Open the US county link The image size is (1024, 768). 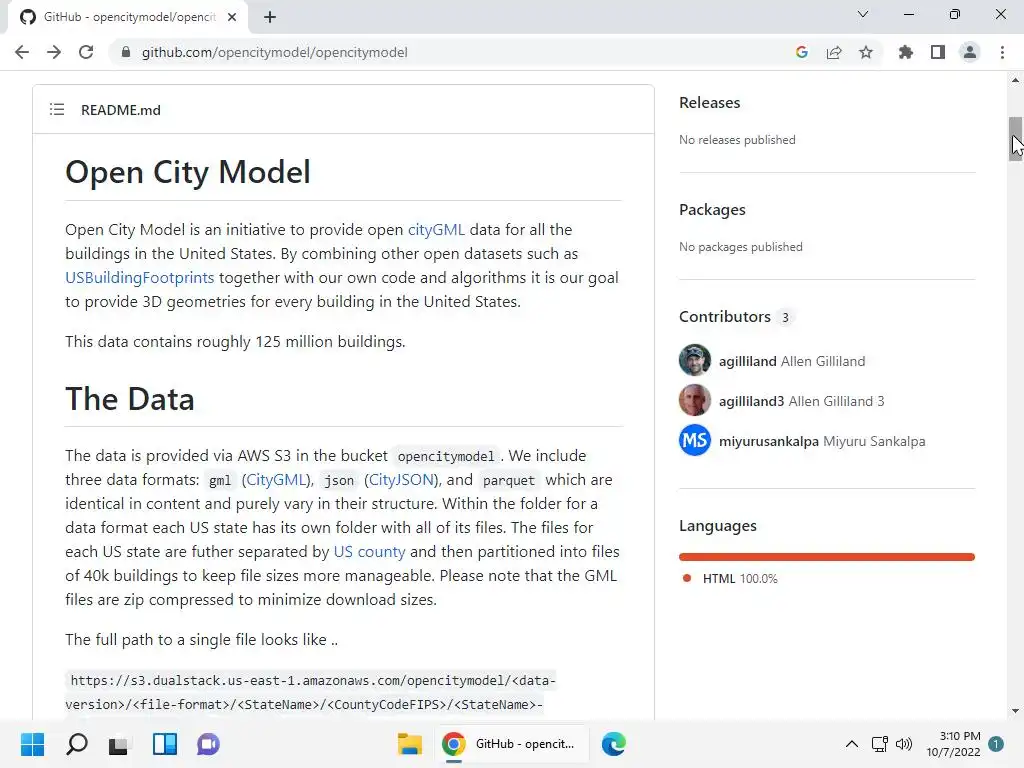[x=370, y=552]
